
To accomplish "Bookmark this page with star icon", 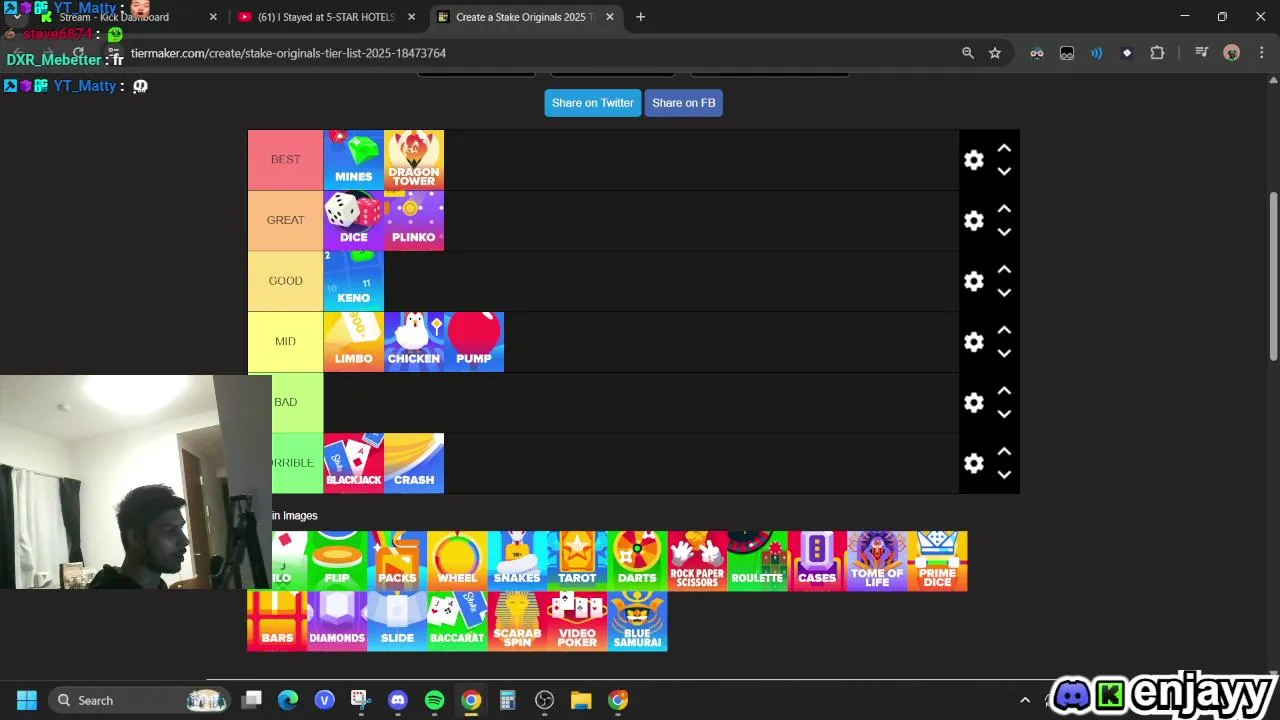I will (x=995, y=53).
